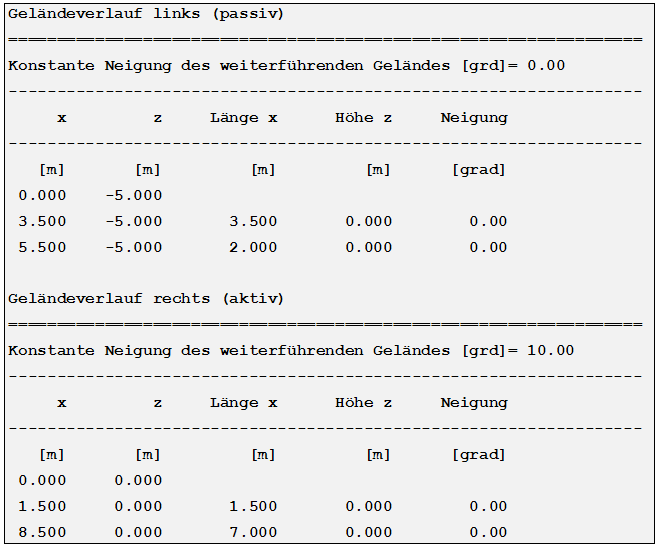Image resolution: width=660 pixels, height=548 pixels.
Task: Select Länge x value 7.000
Action: pos(253,532)
